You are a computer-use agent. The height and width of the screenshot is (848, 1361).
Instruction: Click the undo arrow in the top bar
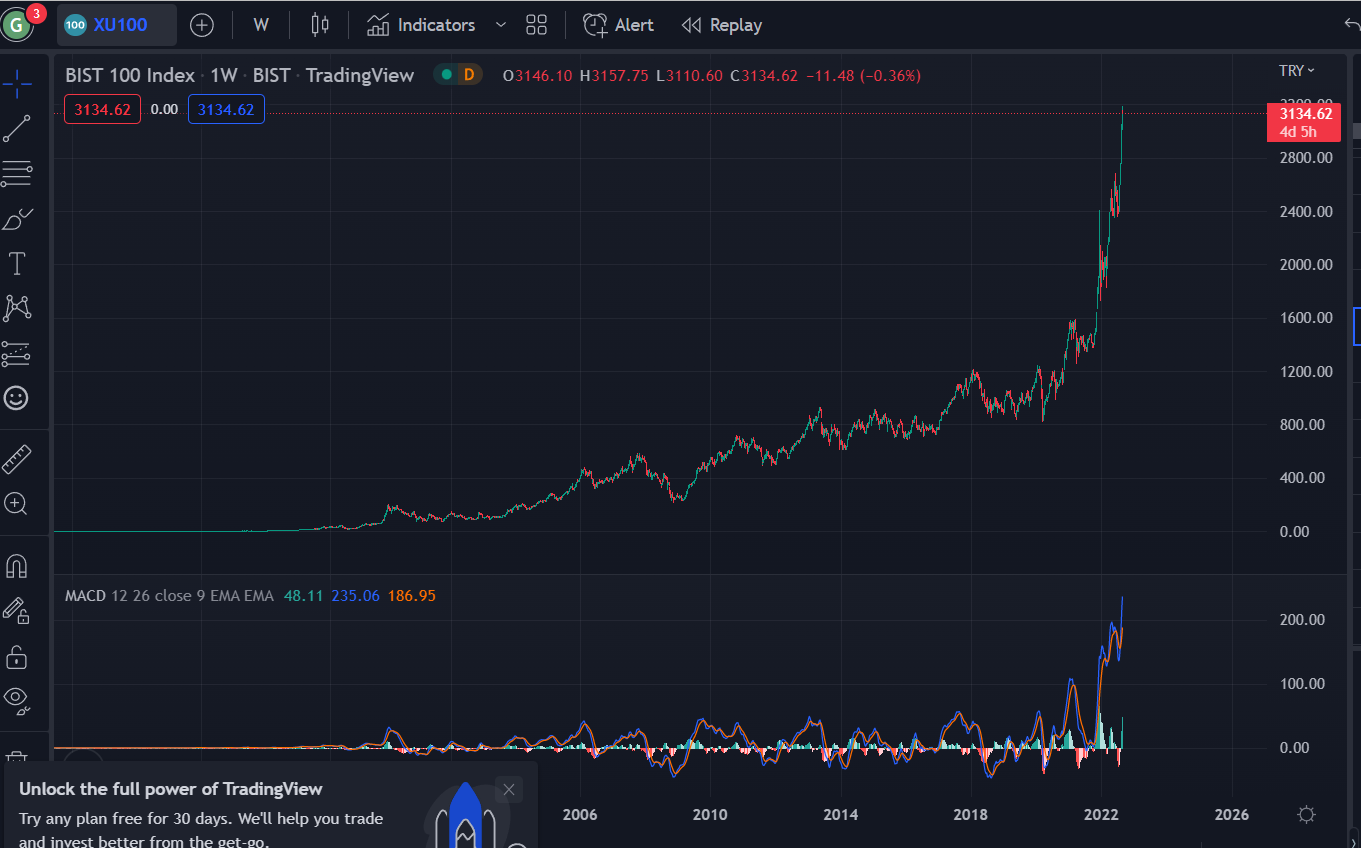pos(1352,25)
